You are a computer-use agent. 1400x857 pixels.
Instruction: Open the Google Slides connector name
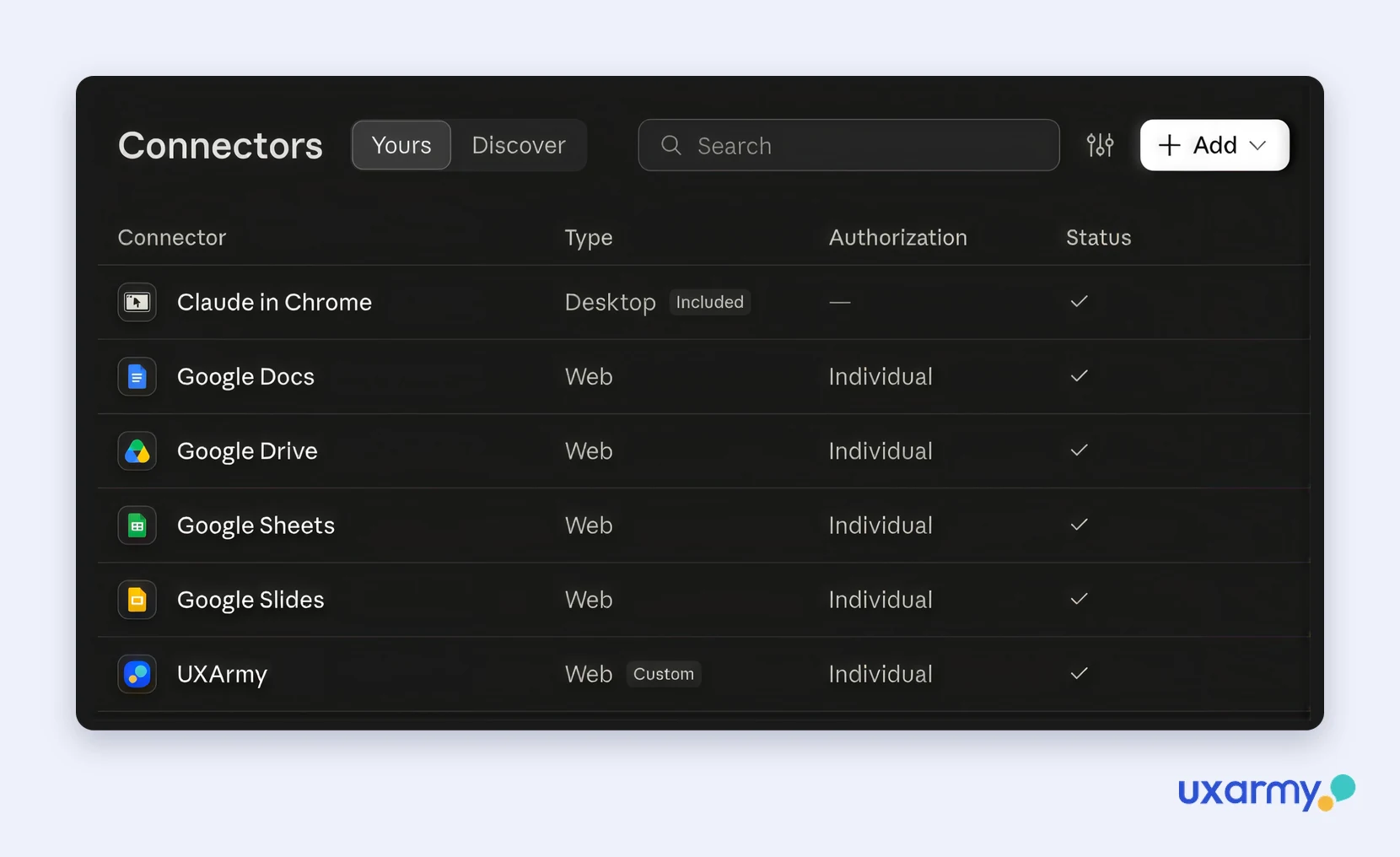[250, 600]
